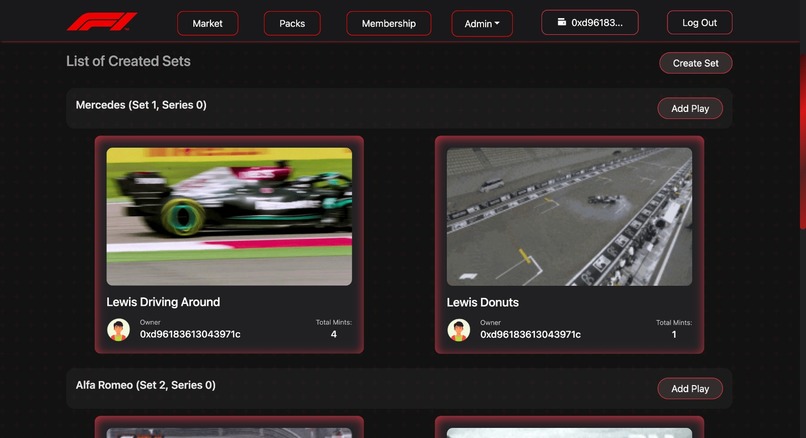Screen dimensions: 806x438
Task: Click Total Mints value 4 on Lewis Driving Around
Action: 334,334
